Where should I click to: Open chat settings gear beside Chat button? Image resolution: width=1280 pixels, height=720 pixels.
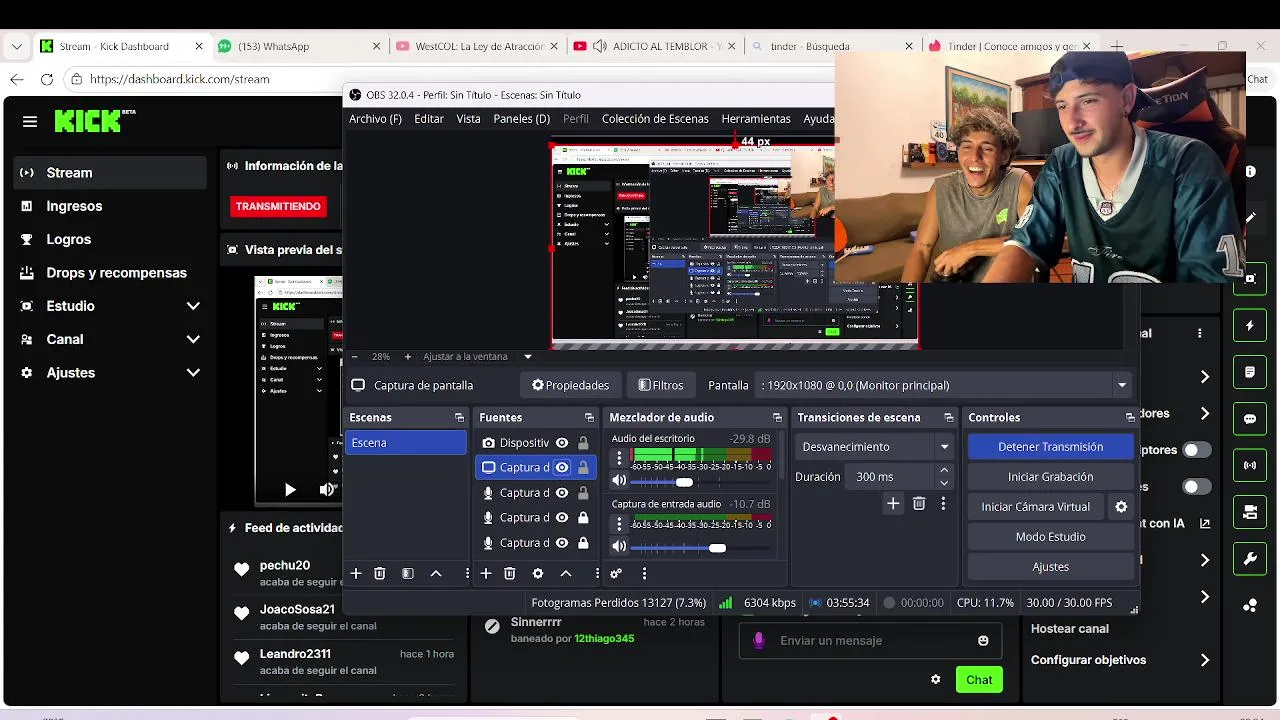point(935,679)
